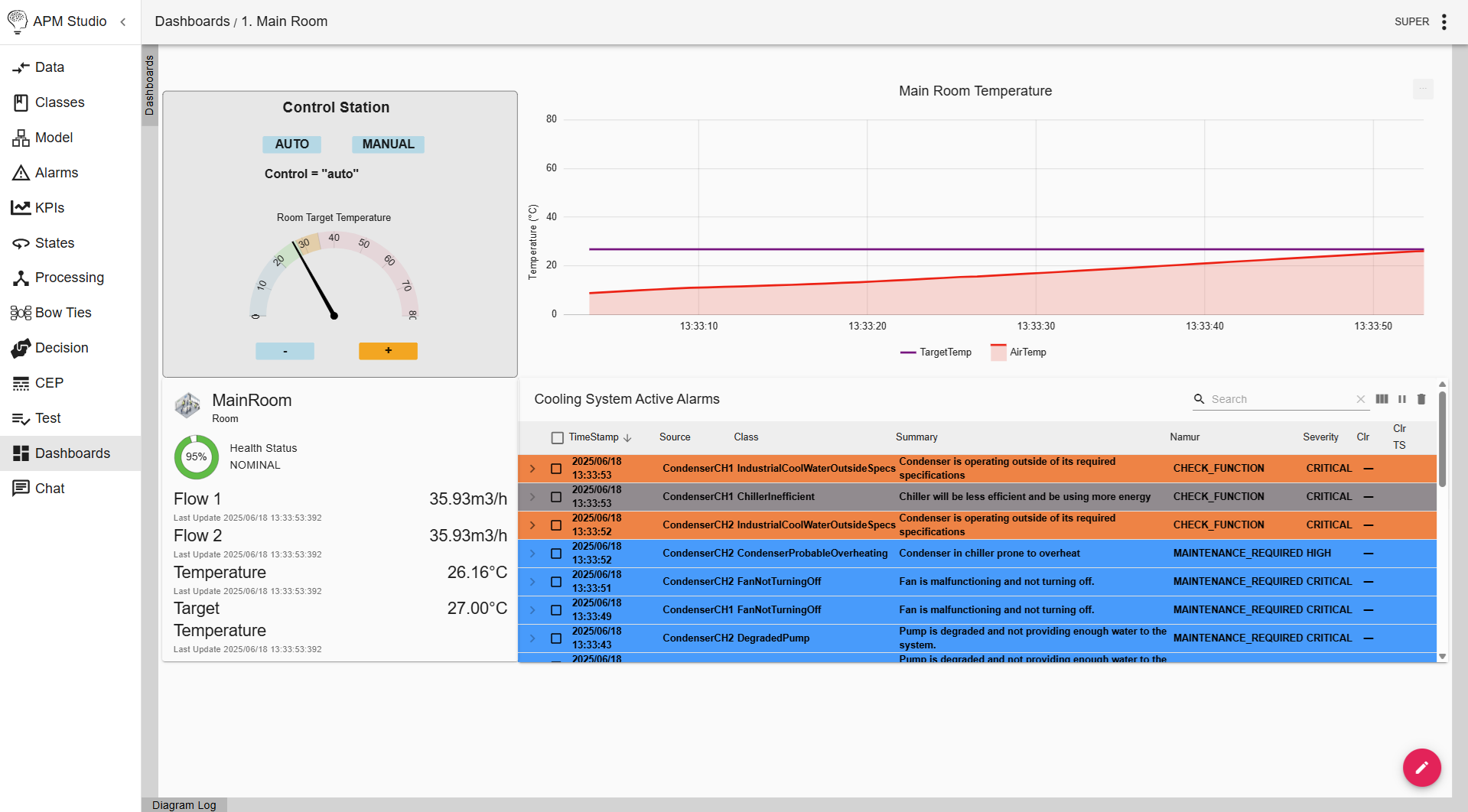Switch control mode to MANUAL
Image resolution: width=1468 pixels, height=812 pixels.
click(x=388, y=145)
